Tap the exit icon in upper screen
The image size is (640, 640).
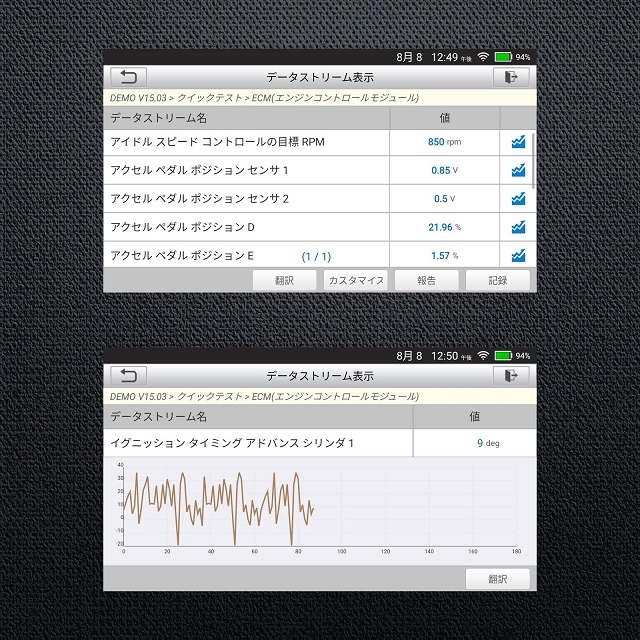pos(511,77)
